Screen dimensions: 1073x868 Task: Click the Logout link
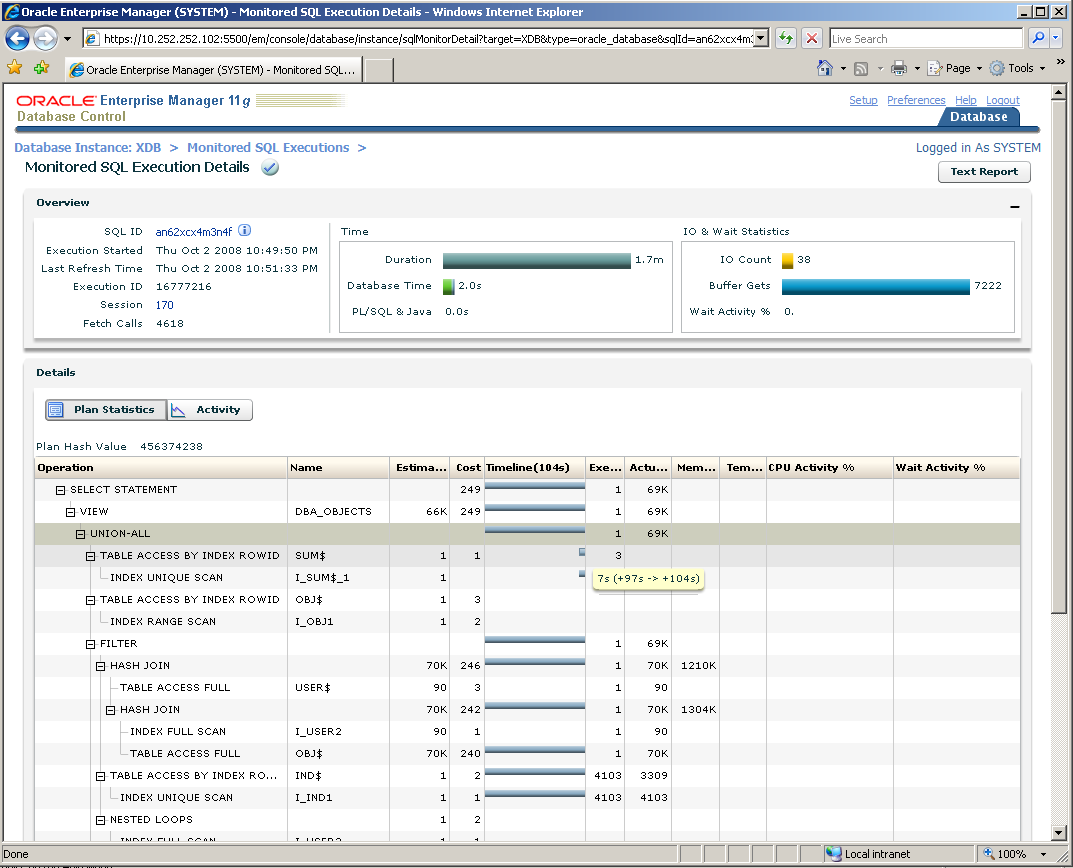pyautogui.click(x=1003, y=100)
